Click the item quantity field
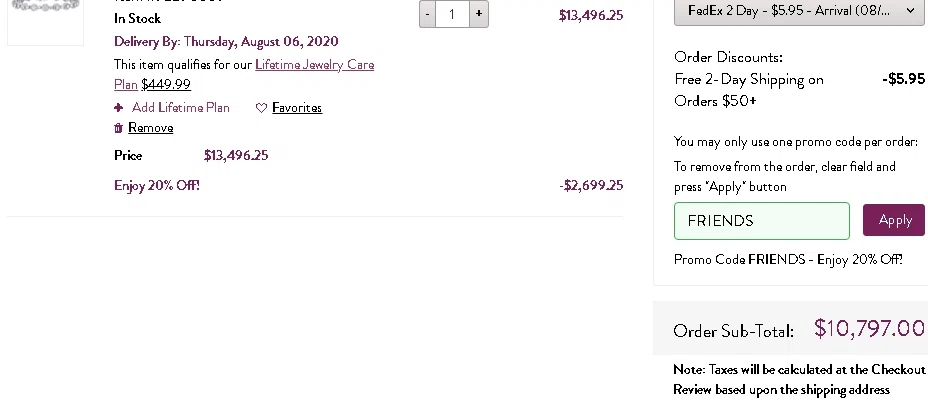928x415 pixels. tap(453, 14)
